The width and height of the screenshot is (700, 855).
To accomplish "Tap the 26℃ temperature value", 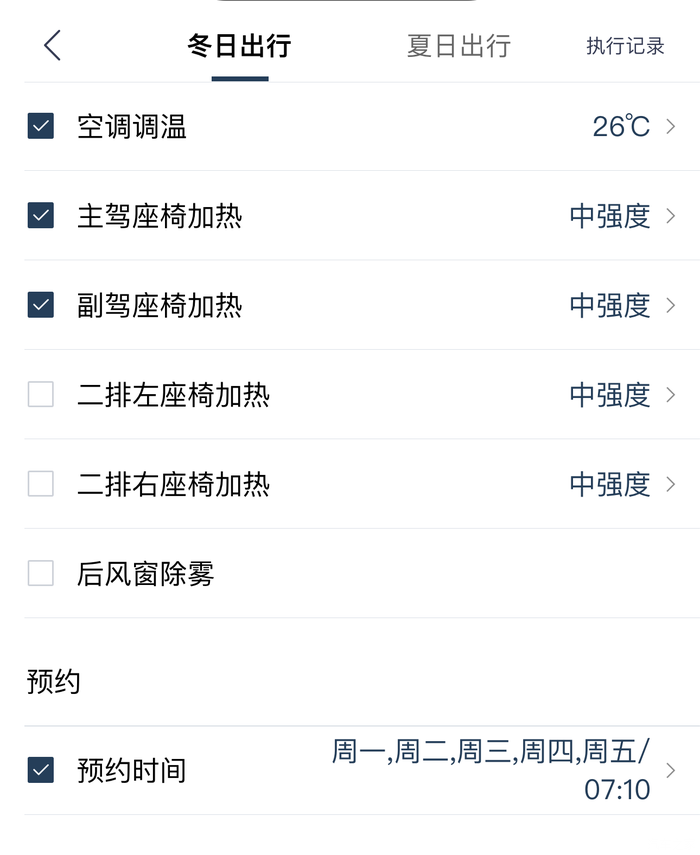I will click(x=621, y=127).
